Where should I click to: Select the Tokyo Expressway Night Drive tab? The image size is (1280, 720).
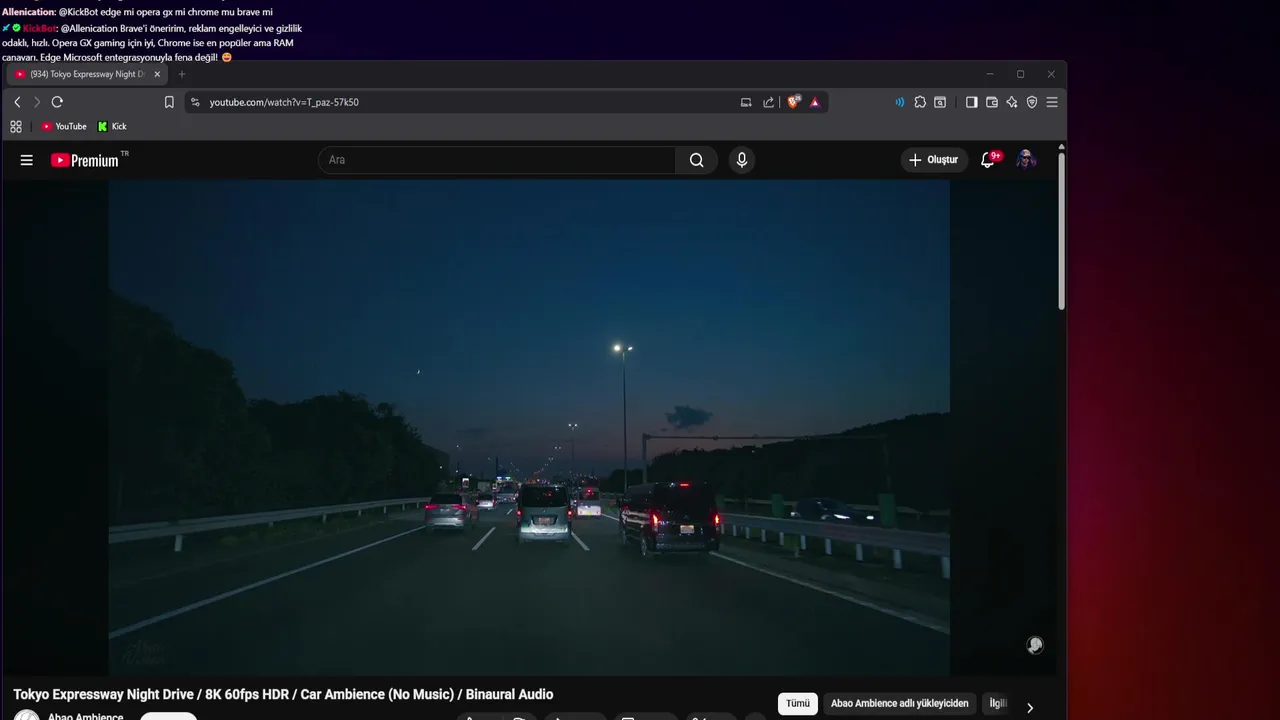click(88, 74)
